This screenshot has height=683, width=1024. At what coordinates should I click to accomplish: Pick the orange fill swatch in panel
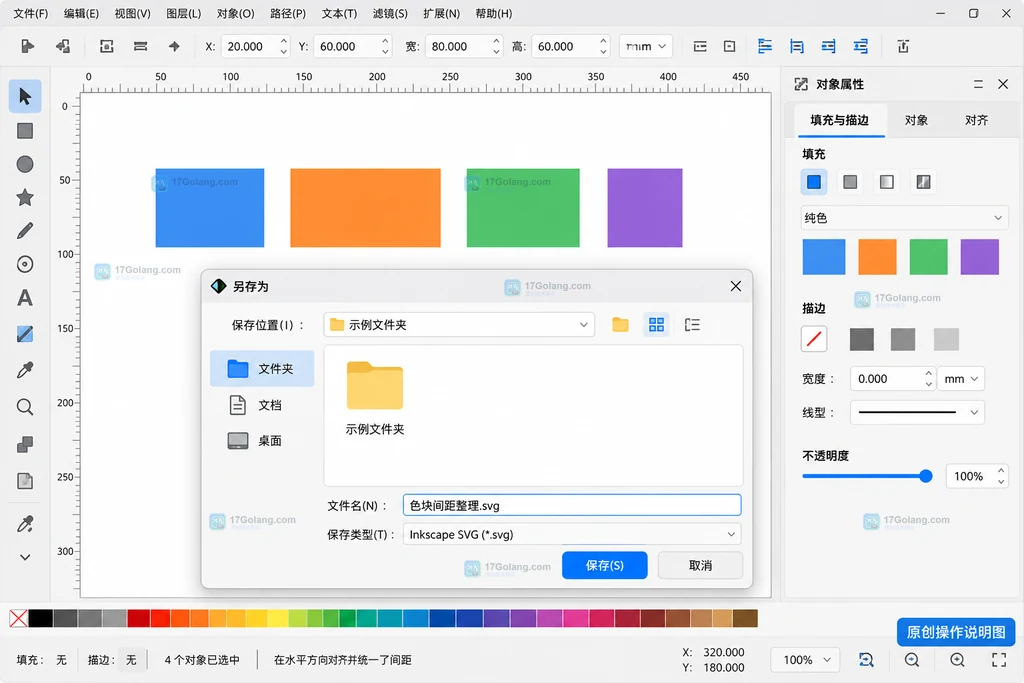pos(877,257)
